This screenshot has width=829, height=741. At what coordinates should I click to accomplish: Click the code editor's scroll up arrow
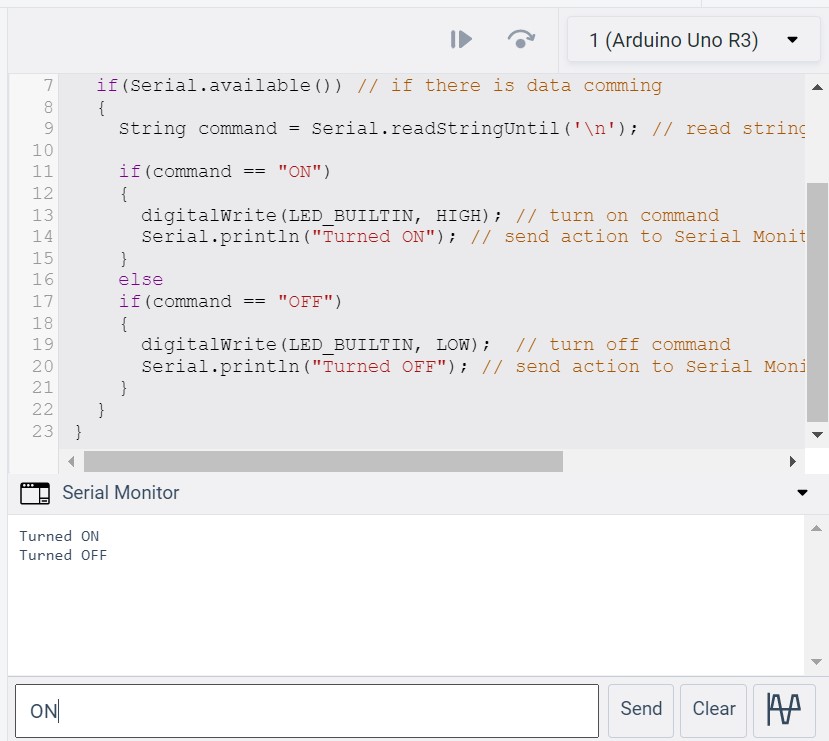[x=817, y=87]
